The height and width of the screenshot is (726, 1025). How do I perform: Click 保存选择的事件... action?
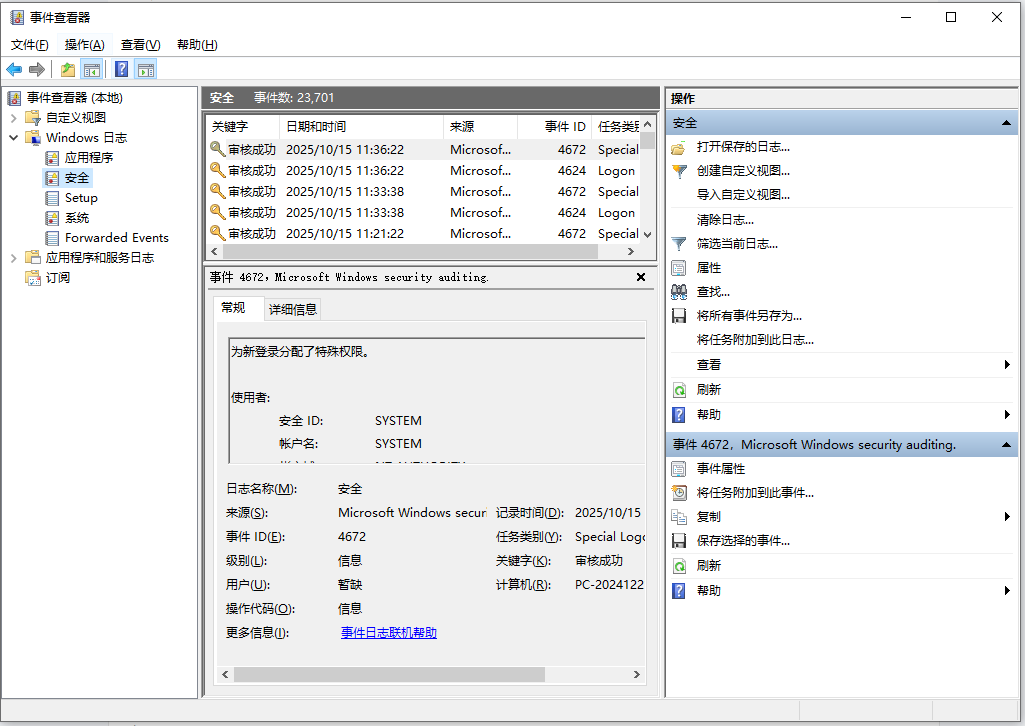[743, 541]
